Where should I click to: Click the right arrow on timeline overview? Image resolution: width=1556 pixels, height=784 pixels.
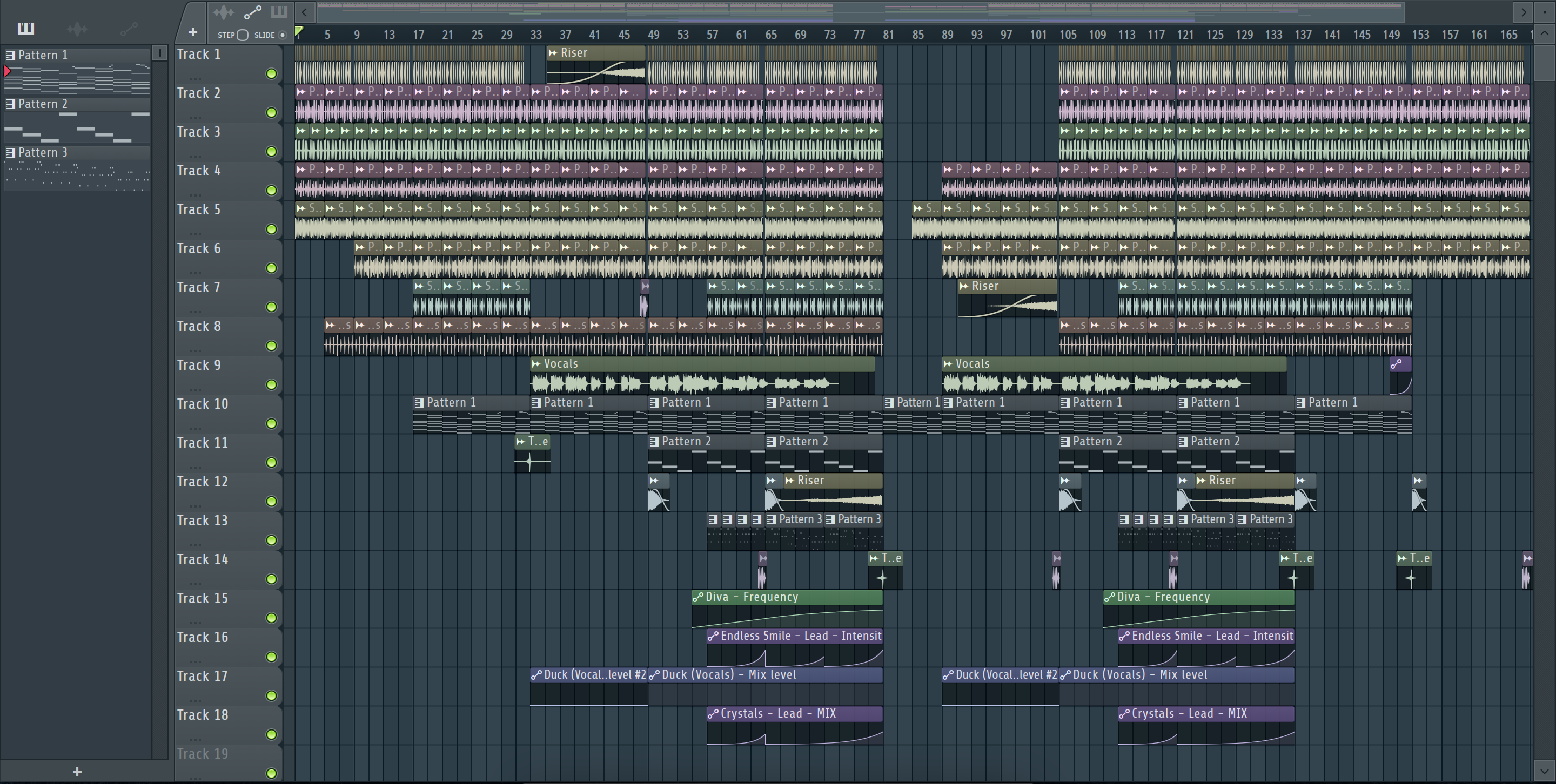click(1524, 12)
